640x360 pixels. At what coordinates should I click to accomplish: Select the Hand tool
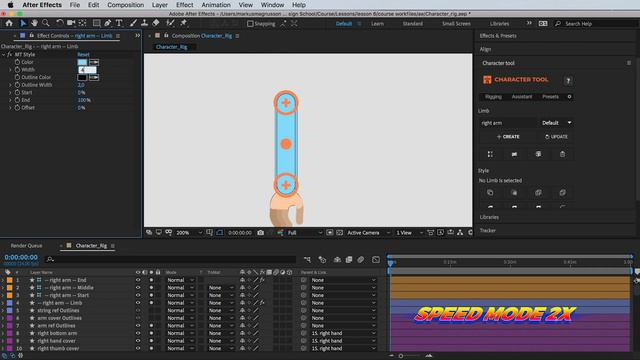pyautogui.click(x=34, y=23)
